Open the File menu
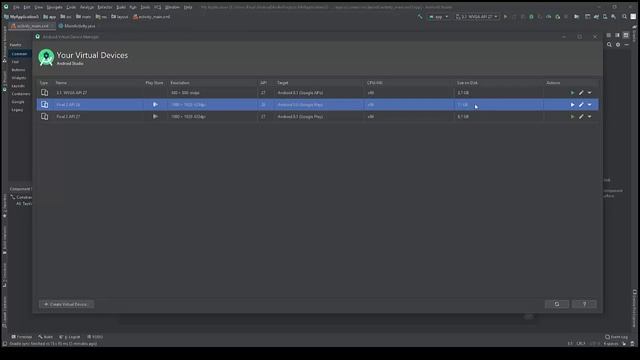The image size is (640, 360). pos(16,7)
